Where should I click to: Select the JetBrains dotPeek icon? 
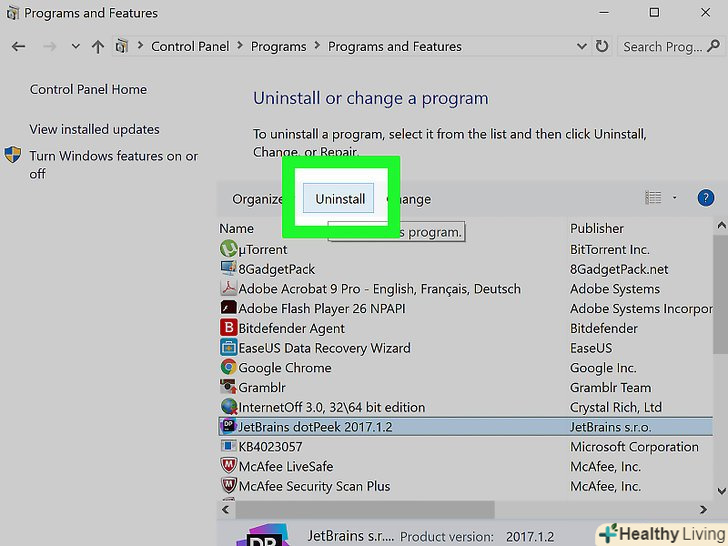(x=228, y=426)
